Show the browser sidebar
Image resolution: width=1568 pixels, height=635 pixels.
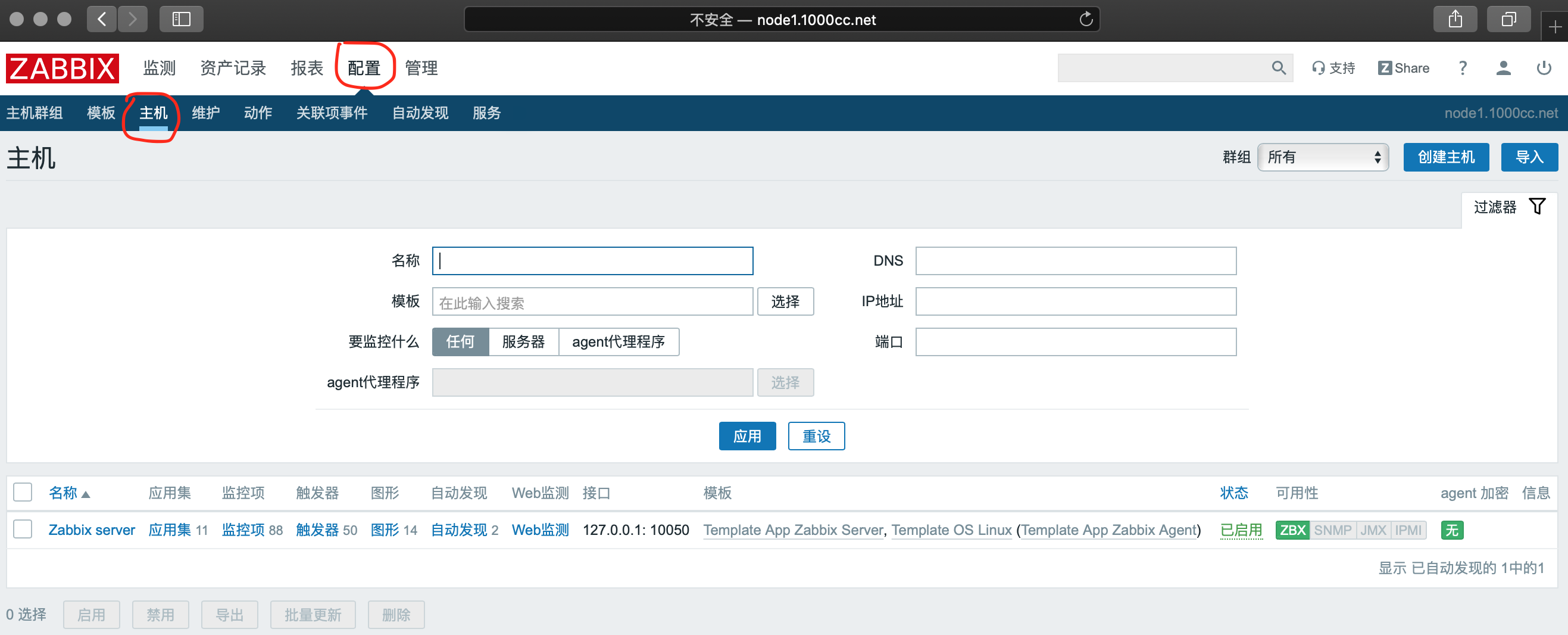[181, 20]
